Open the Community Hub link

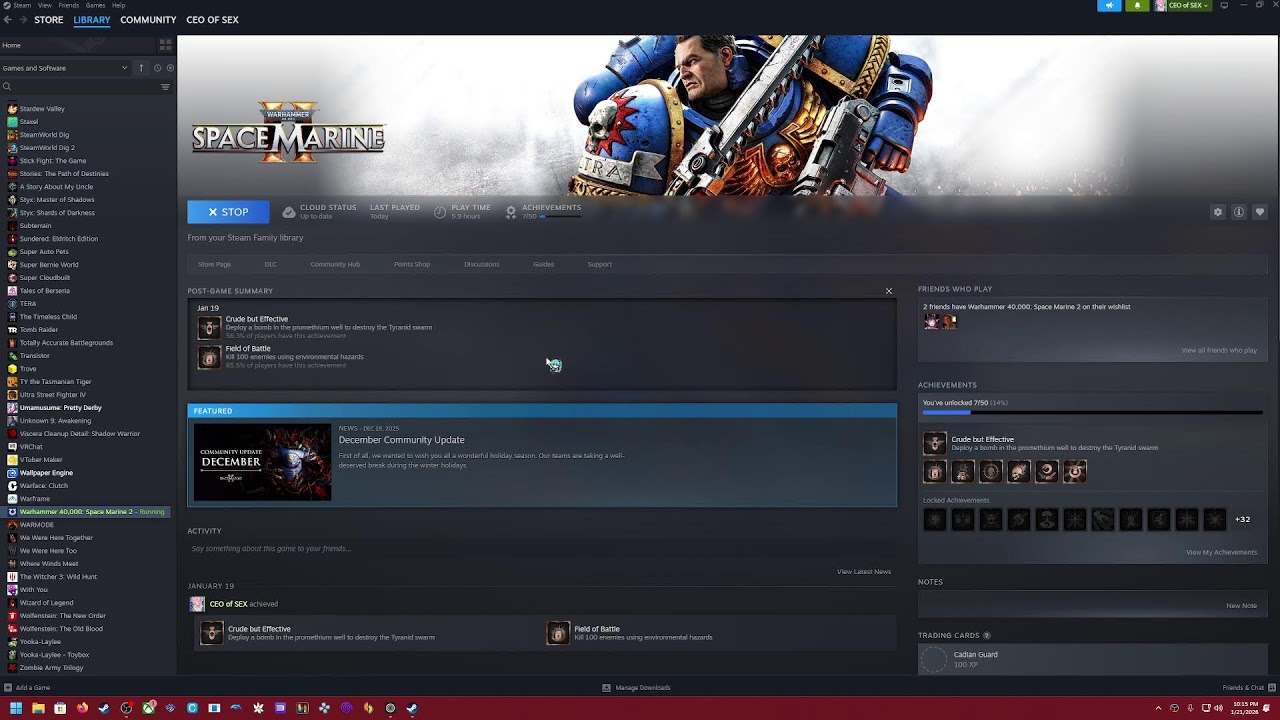[x=335, y=264]
